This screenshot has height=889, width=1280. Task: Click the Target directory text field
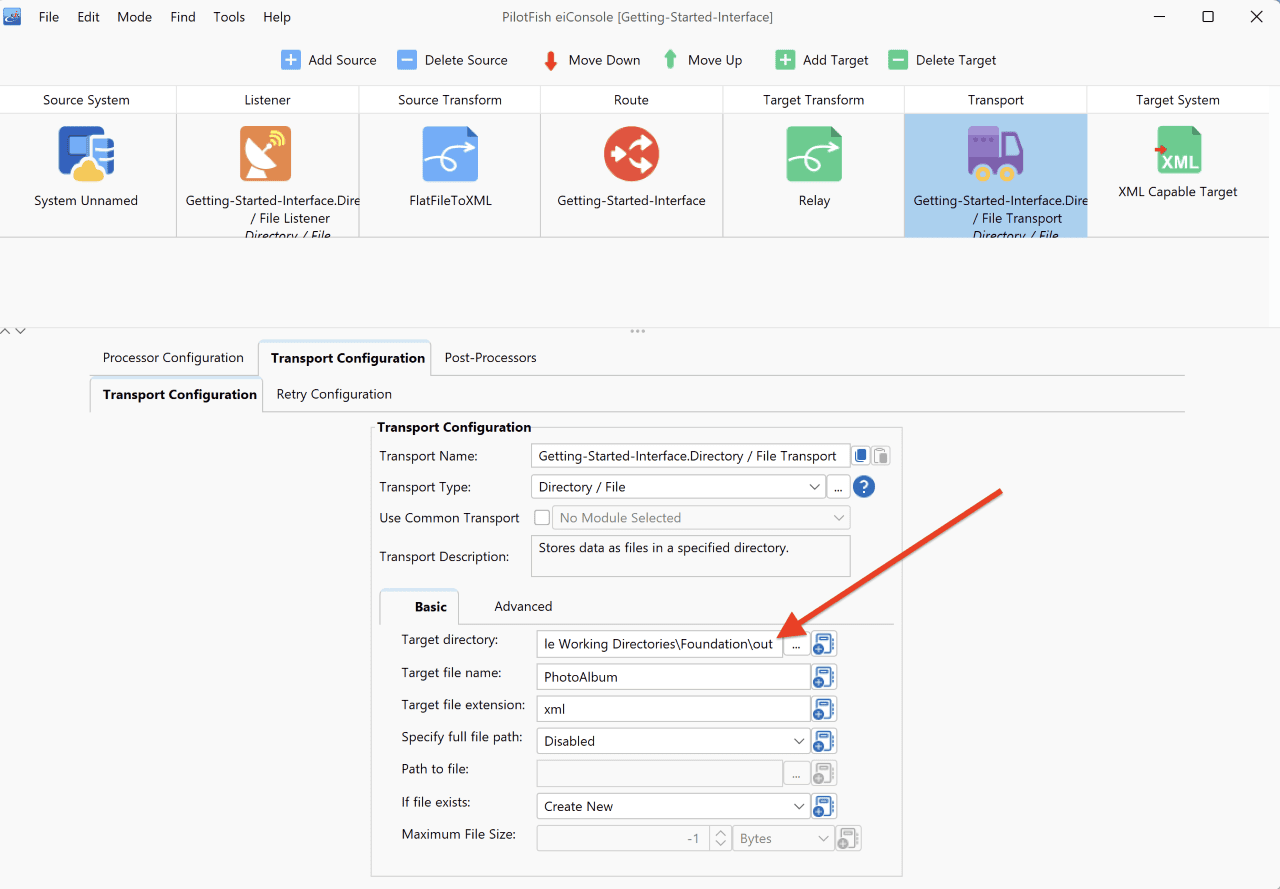pos(660,644)
